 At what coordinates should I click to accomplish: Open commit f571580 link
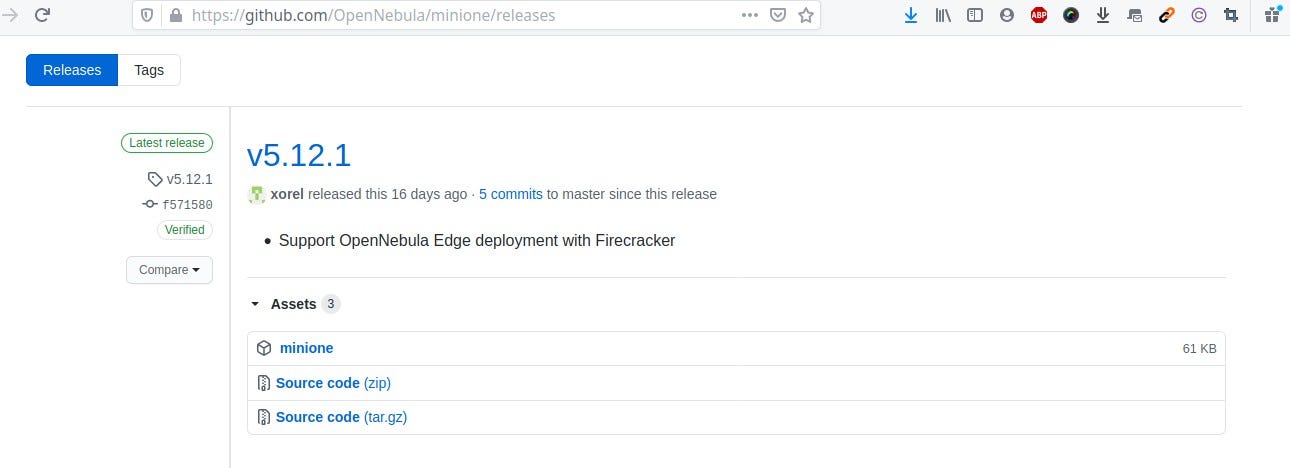click(187, 205)
